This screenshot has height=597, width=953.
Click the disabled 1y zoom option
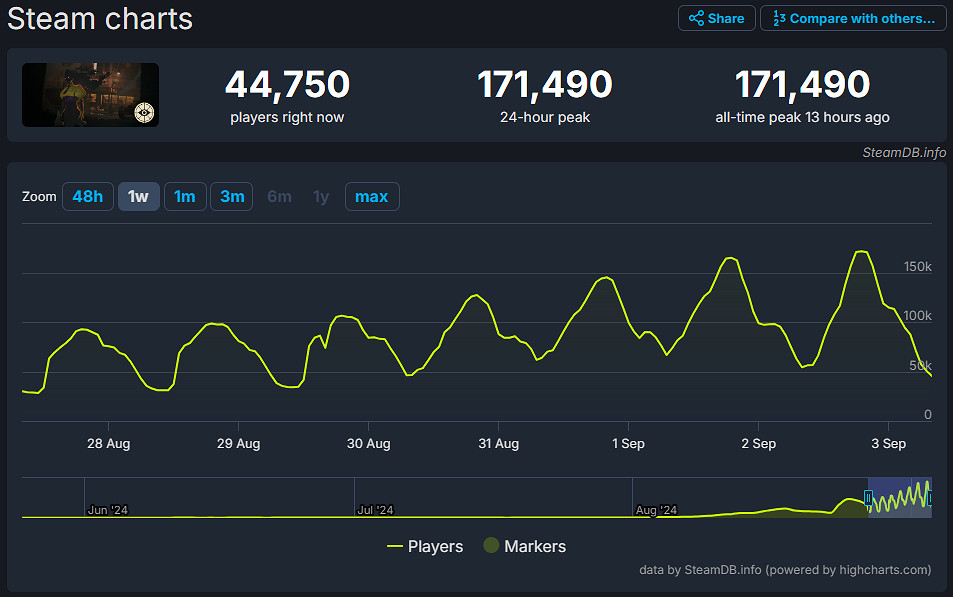[x=321, y=196]
